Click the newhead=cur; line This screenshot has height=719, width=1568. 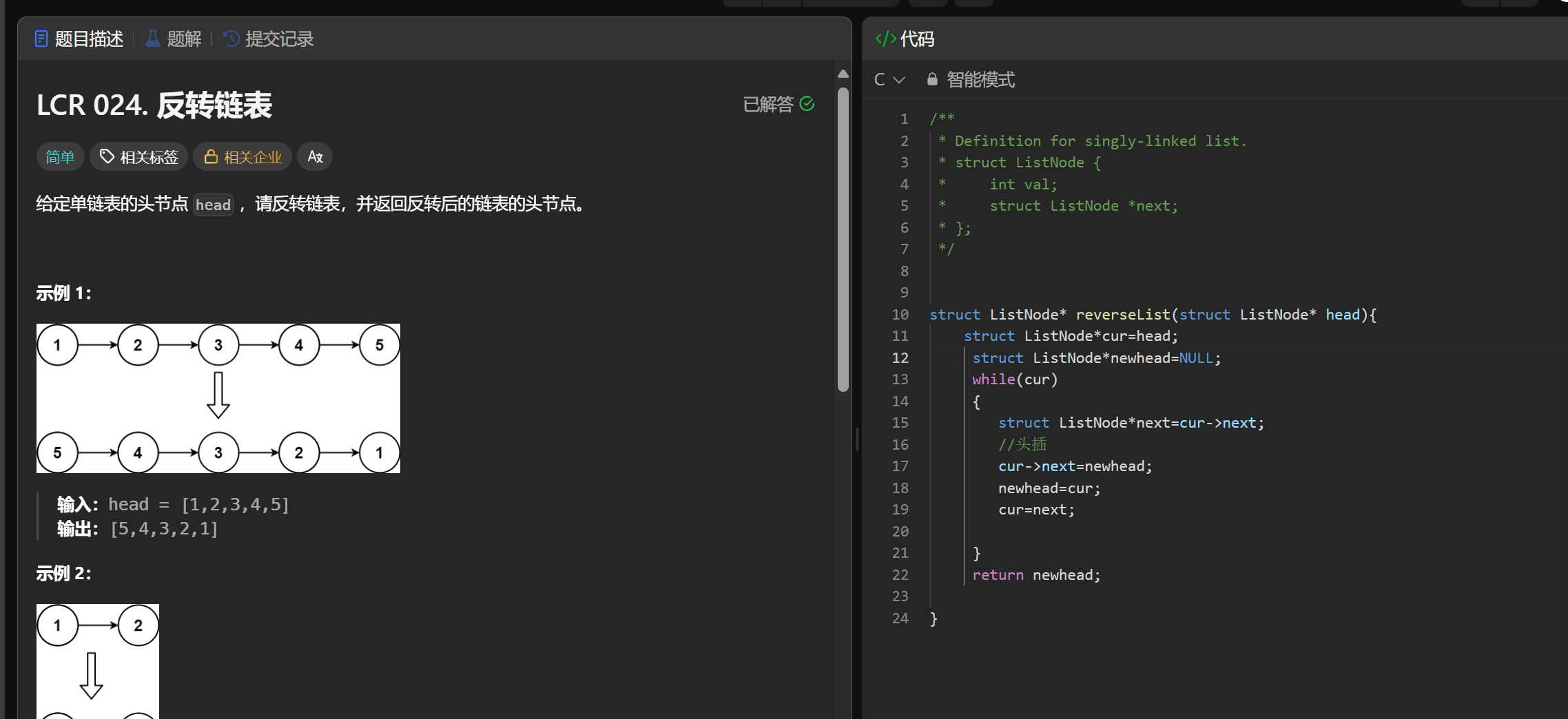[x=1049, y=488]
